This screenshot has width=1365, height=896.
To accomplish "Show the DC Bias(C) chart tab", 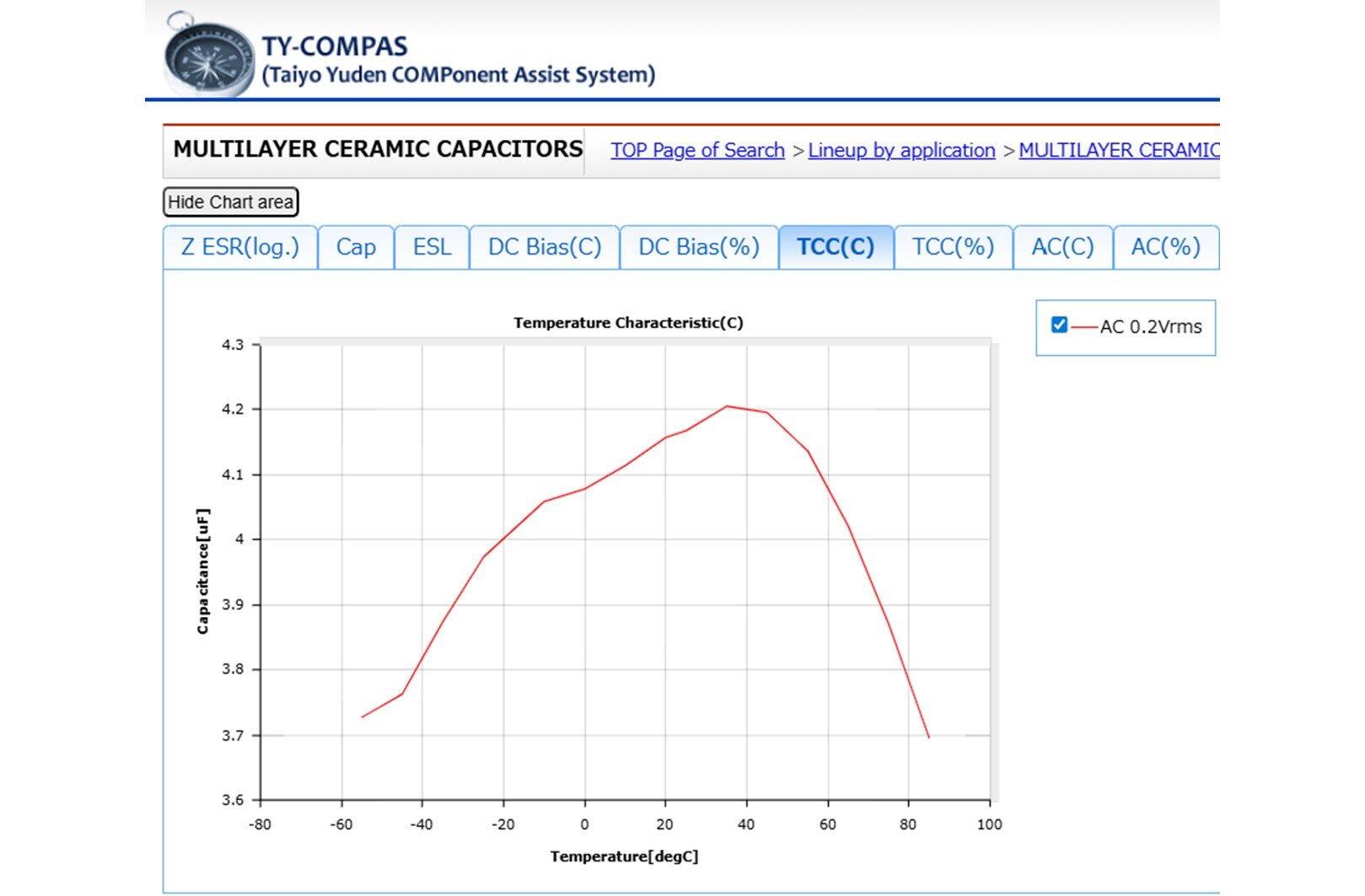I will click(x=545, y=247).
